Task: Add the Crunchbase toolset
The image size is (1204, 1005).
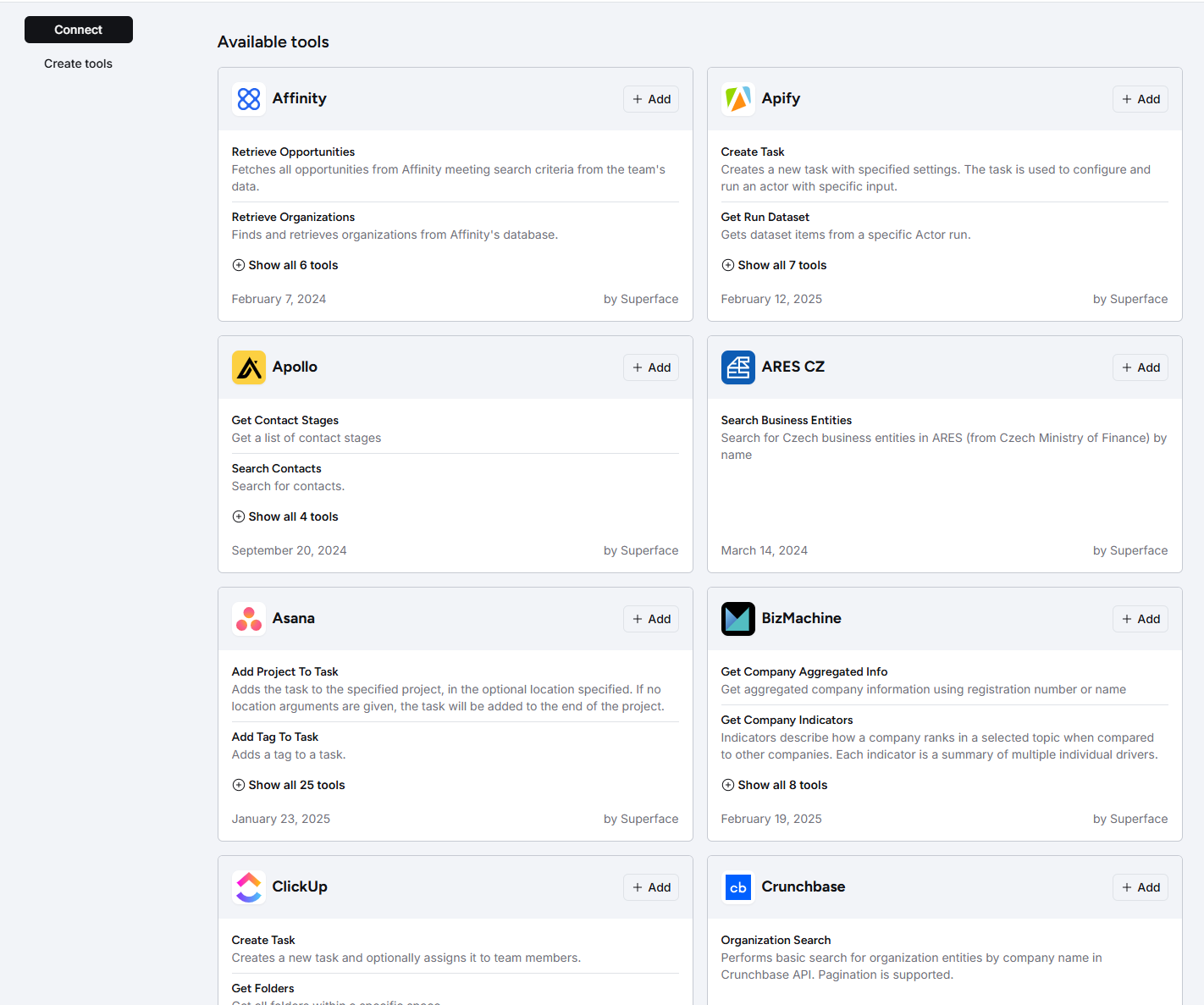Action: tap(1140, 887)
